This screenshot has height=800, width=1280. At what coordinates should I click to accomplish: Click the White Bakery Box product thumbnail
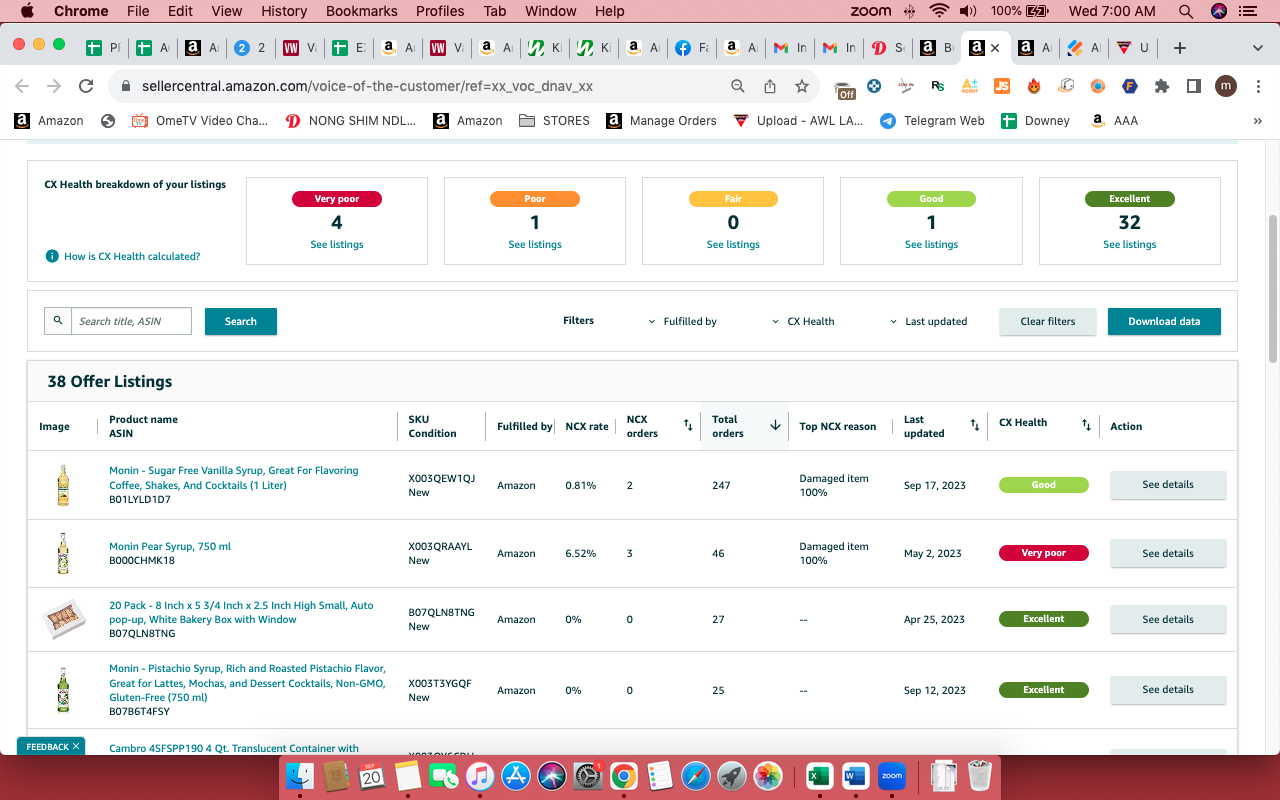pyautogui.click(x=63, y=619)
